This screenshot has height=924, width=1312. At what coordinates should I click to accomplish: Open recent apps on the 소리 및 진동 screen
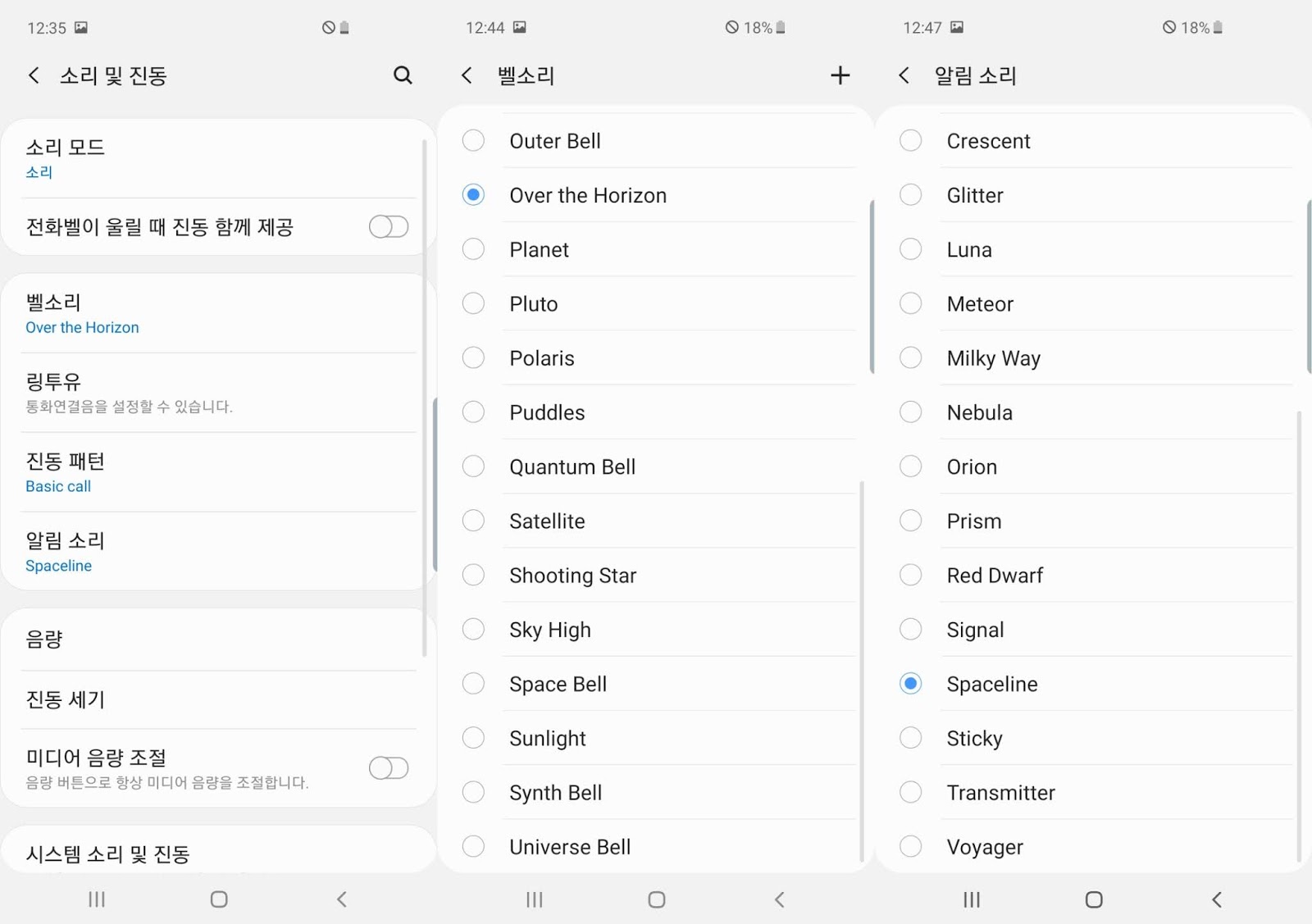coord(97,899)
